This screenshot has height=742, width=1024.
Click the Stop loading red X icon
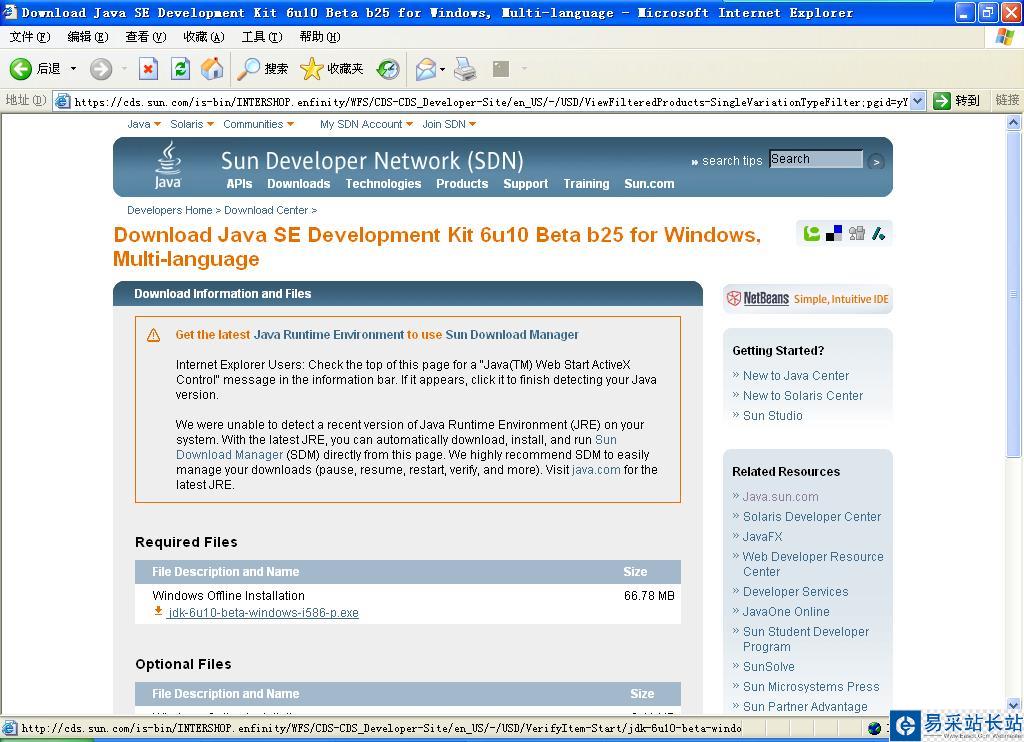coord(148,69)
